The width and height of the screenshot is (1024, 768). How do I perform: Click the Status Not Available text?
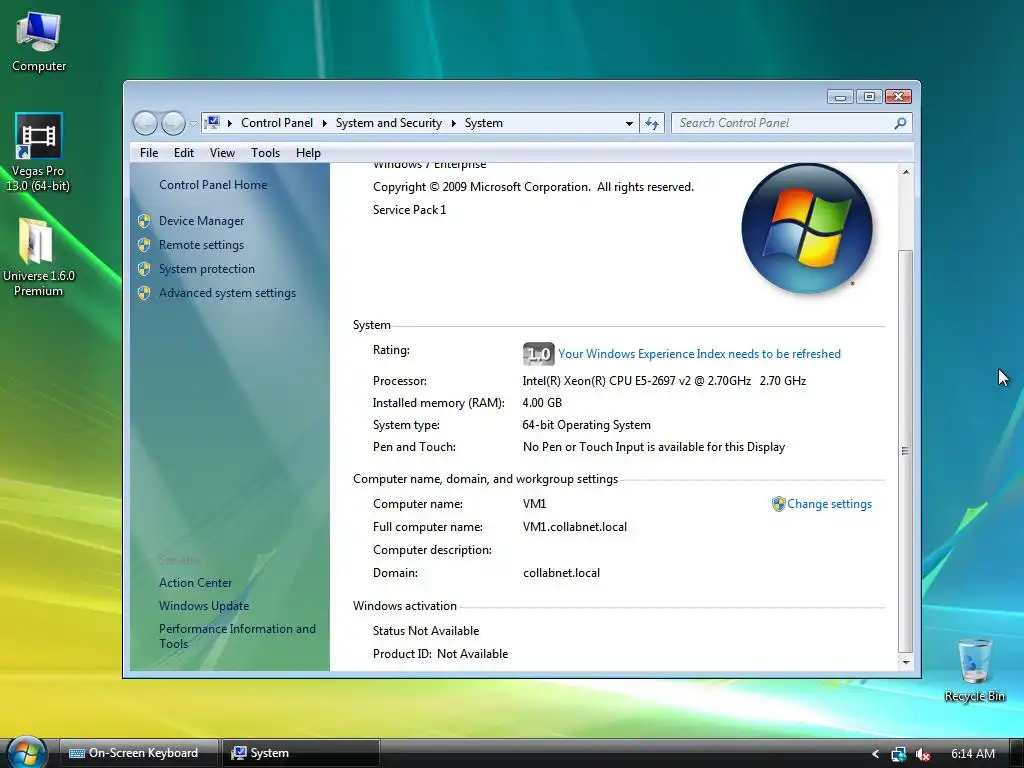pos(426,631)
